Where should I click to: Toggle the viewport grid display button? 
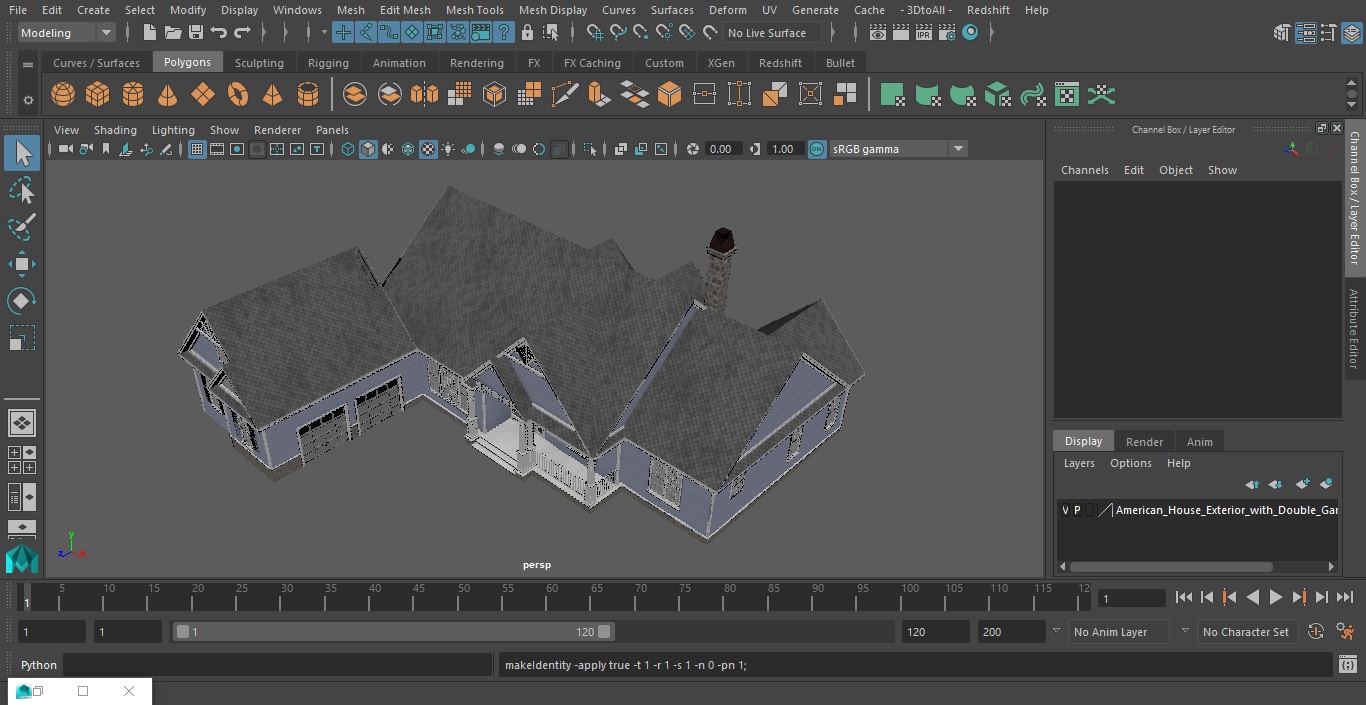point(197,149)
